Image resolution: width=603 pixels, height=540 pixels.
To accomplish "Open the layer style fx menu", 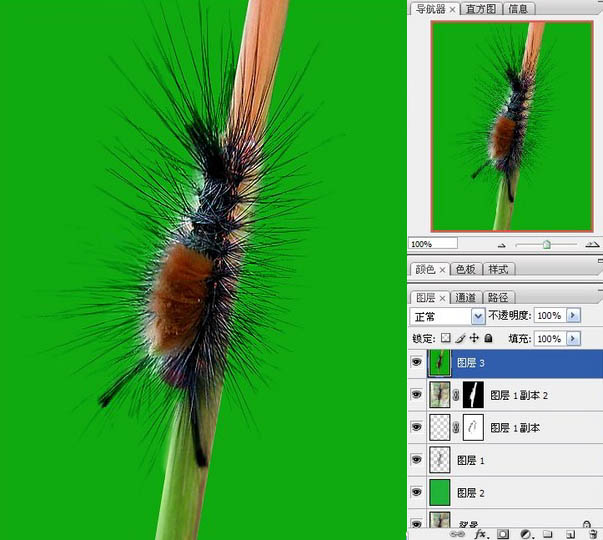I will pos(480,534).
